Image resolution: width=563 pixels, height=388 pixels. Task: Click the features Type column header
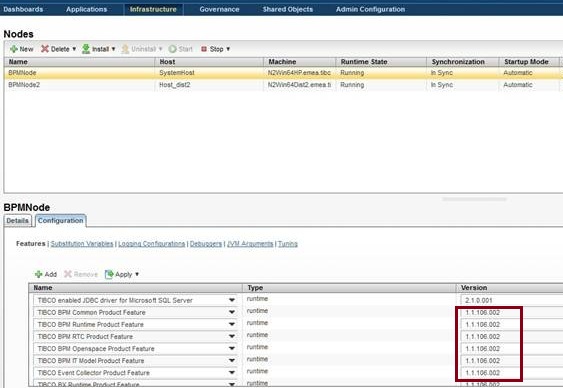(x=349, y=288)
